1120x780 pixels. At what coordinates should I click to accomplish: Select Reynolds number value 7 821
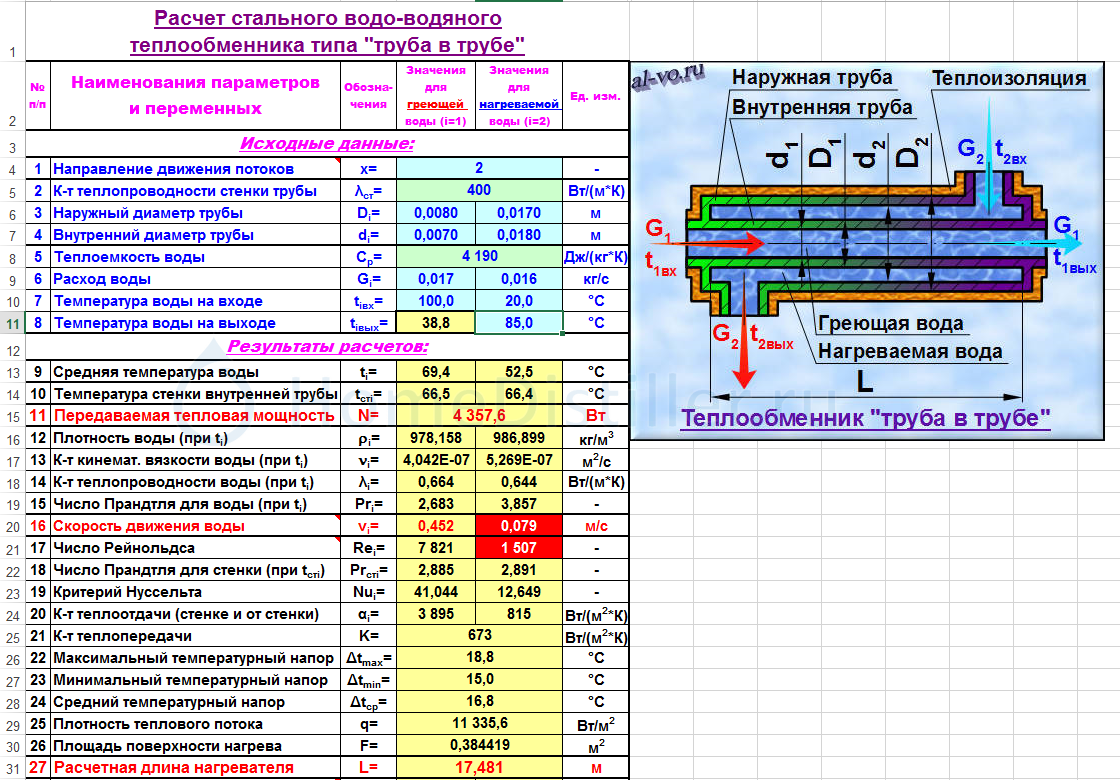point(436,548)
